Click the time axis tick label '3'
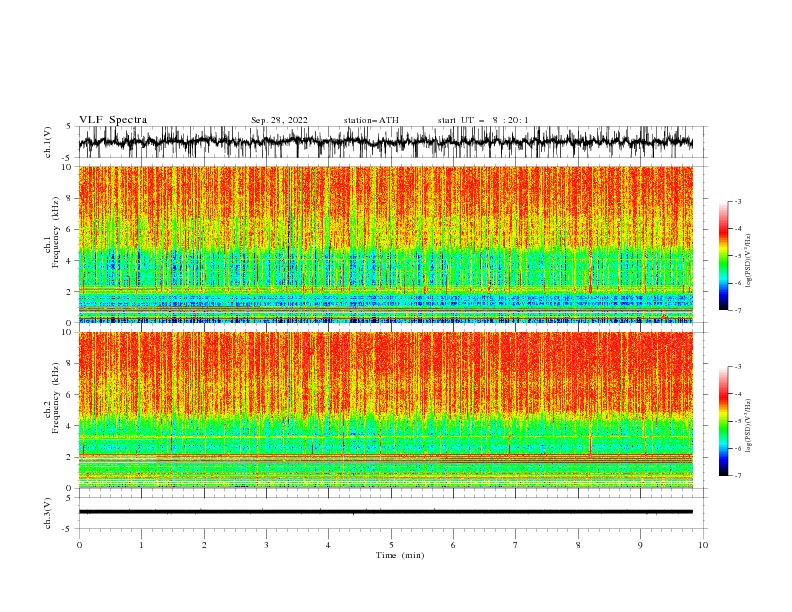The height and width of the screenshot is (612, 792). click(266, 545)
